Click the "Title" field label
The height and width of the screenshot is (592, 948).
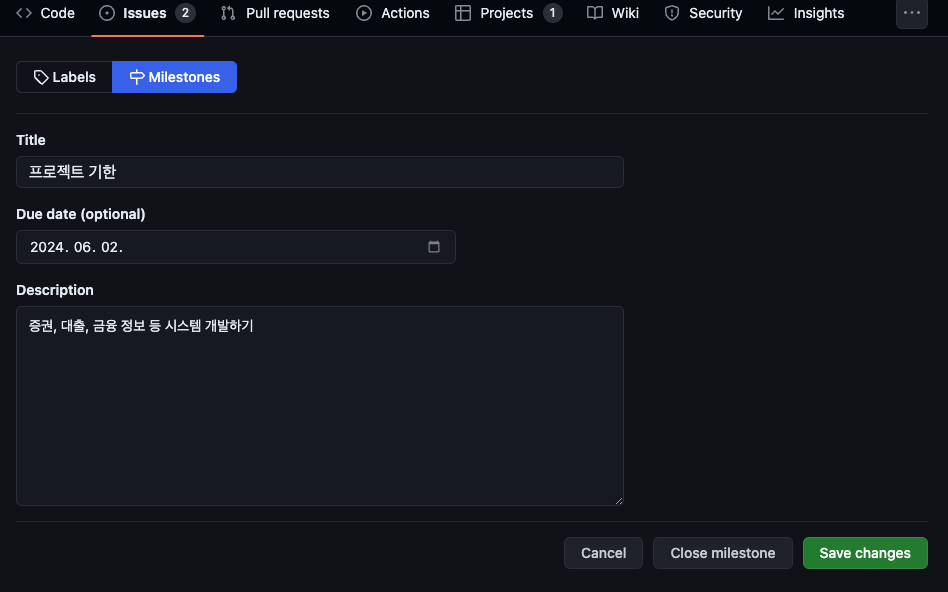31,140
